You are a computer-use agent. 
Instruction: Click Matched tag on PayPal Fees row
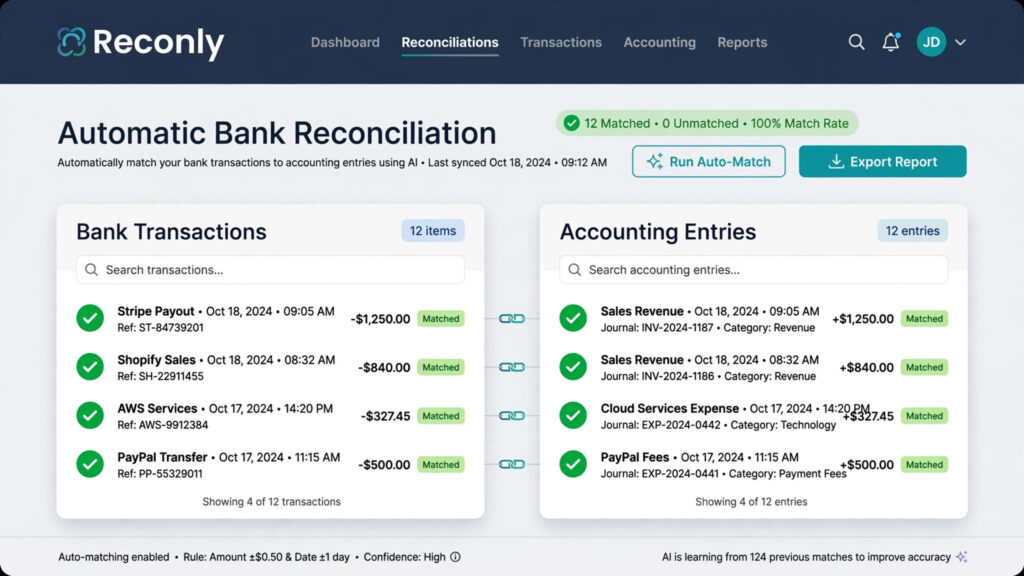[924, 464]
